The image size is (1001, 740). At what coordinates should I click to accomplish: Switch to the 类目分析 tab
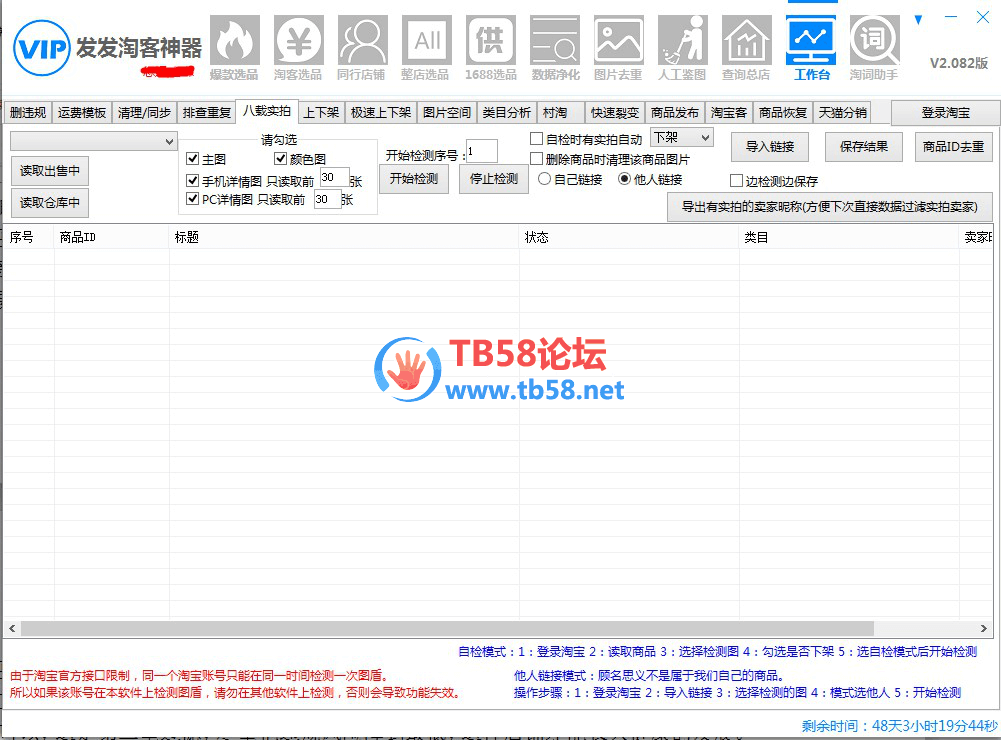506,113
